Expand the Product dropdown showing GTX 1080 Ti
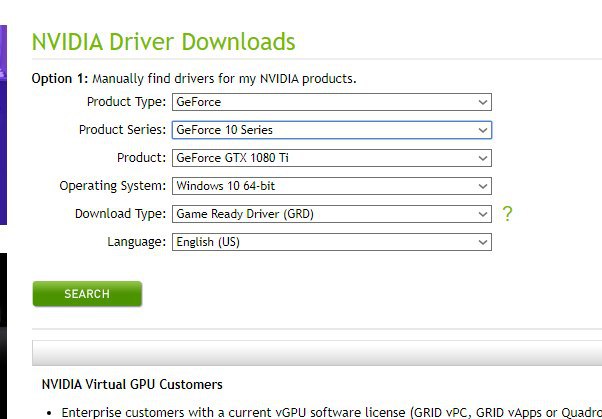Viewport: 602px width, 419px height. pos(332,158)
